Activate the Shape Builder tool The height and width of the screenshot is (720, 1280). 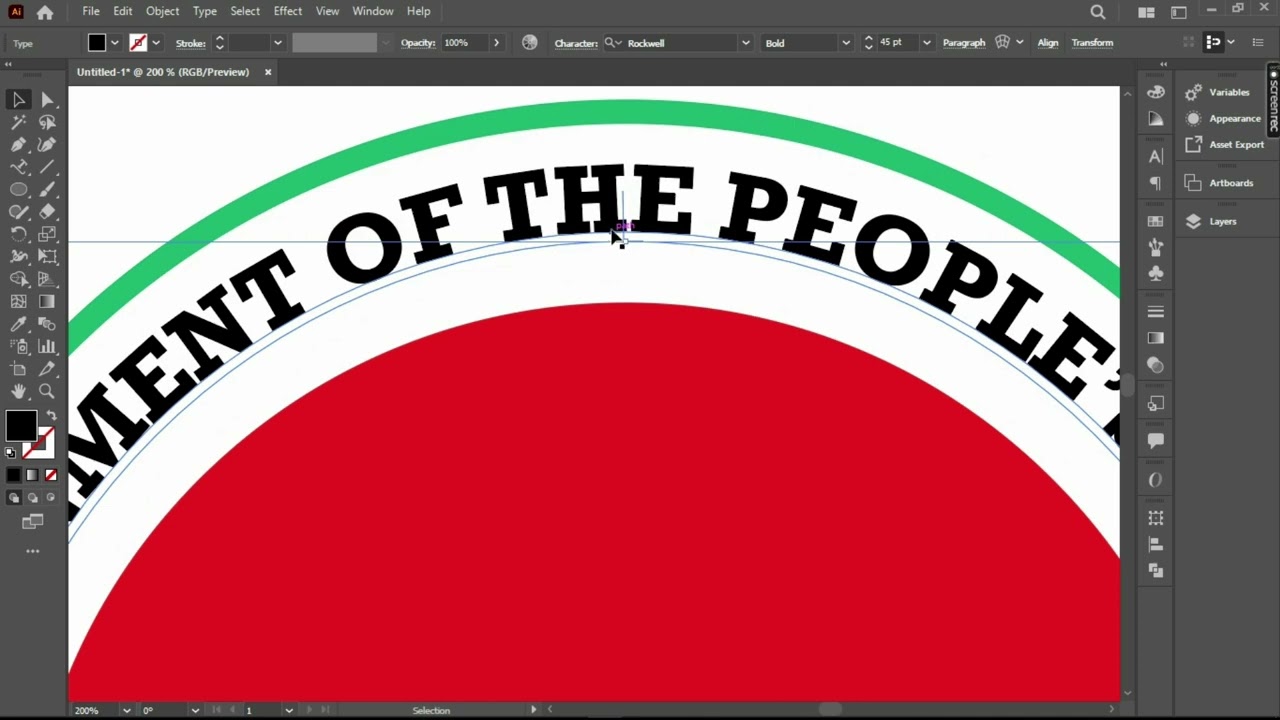point(19,279)
